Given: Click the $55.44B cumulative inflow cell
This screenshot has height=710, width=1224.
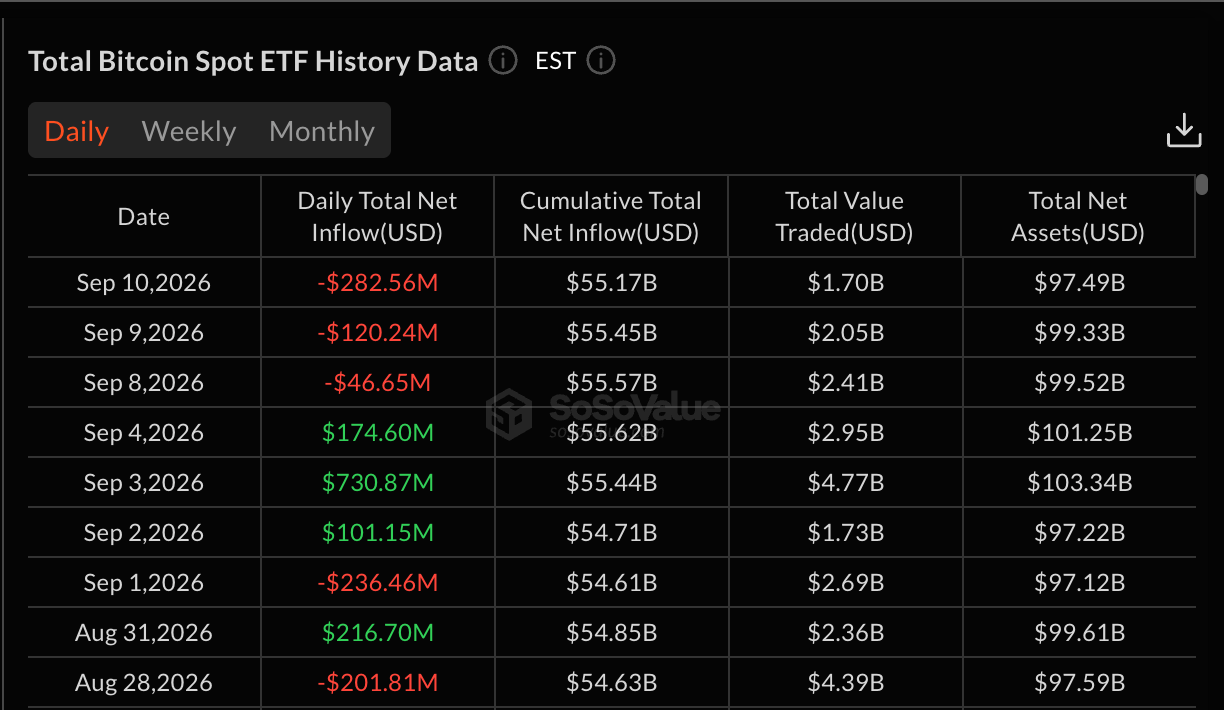Looking at the screenshot, I should coord(611,483).
